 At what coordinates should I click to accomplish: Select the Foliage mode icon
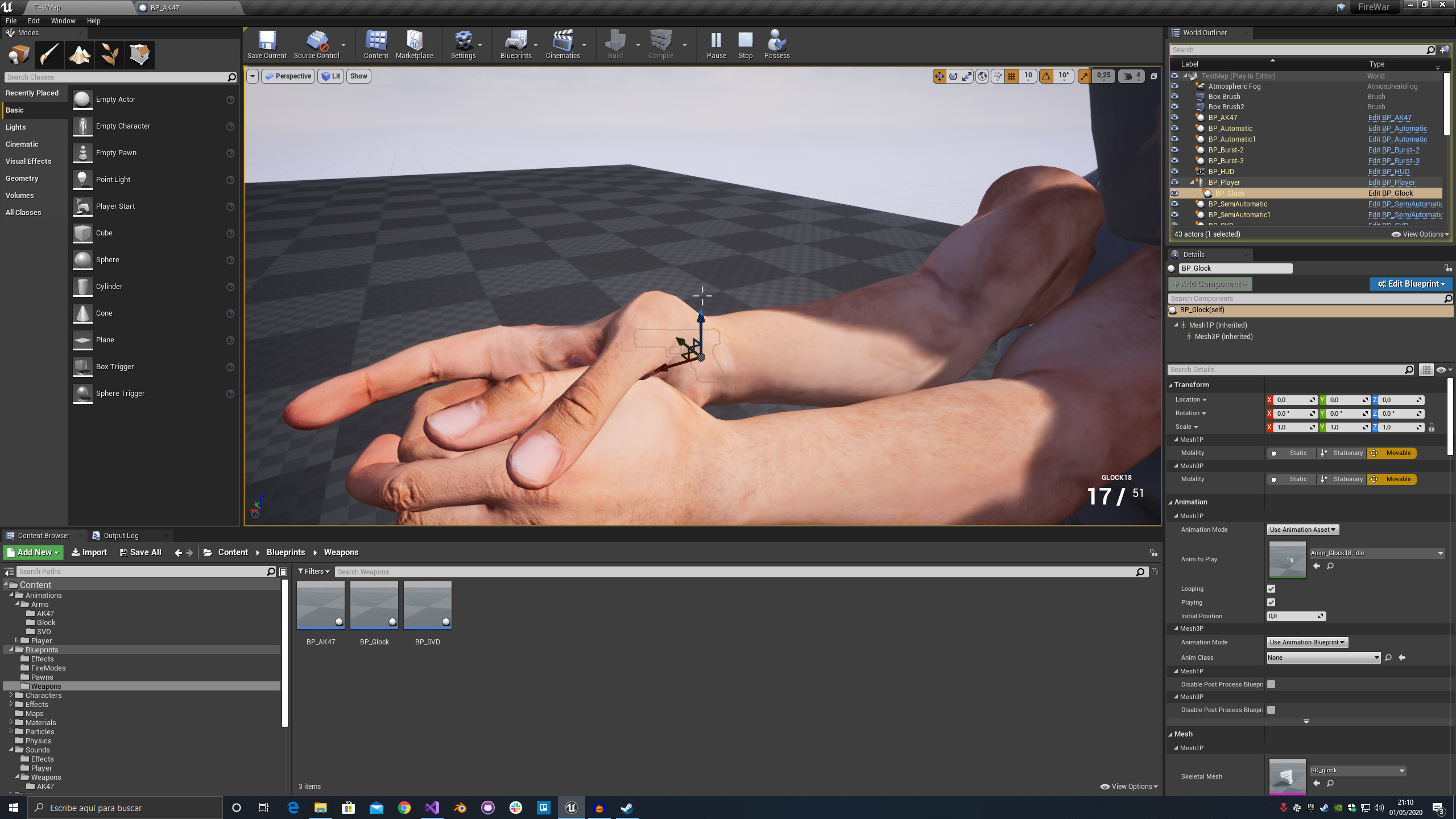[x=109, y=55]
